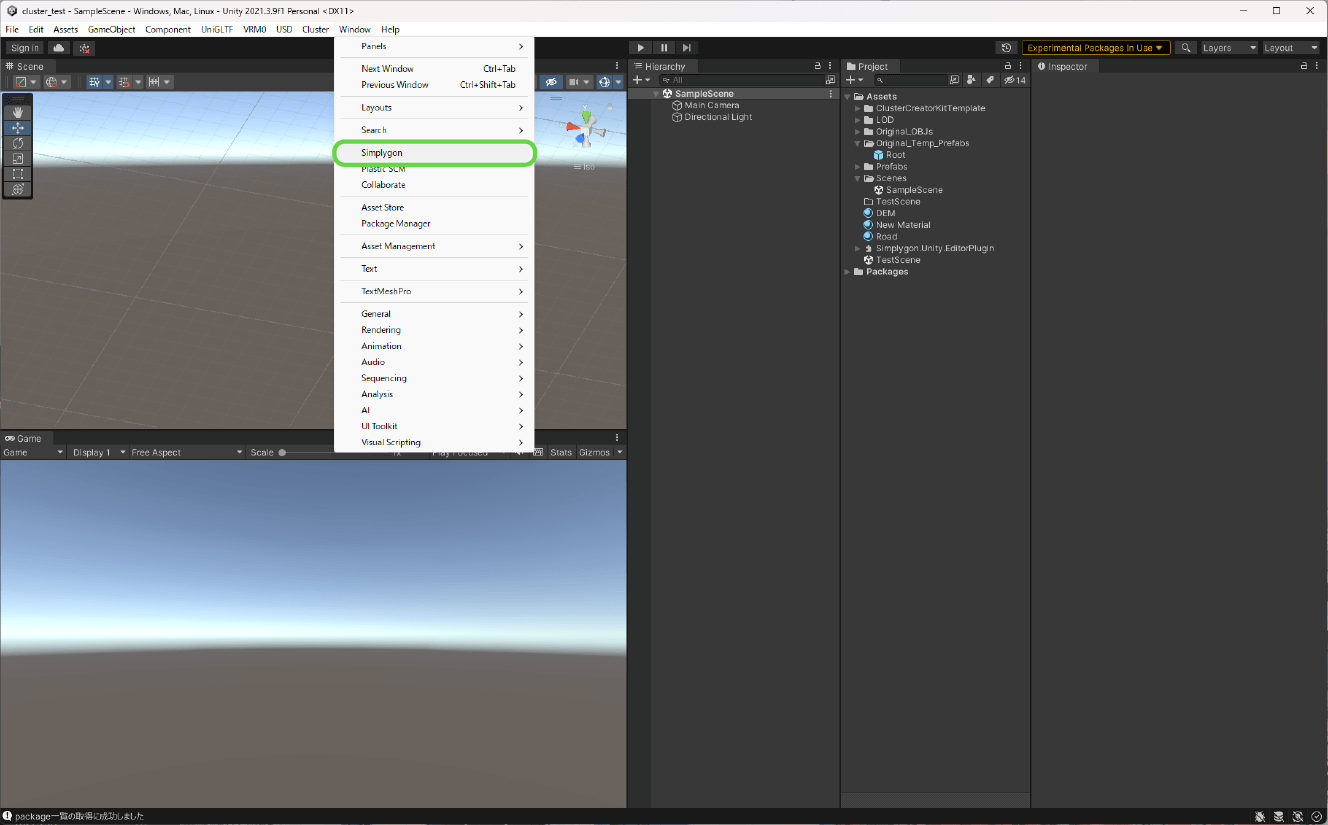Open the collab/version control status icon
Image resolution: width=1328 pixels, height=825 pixels.
click(85, 48)
